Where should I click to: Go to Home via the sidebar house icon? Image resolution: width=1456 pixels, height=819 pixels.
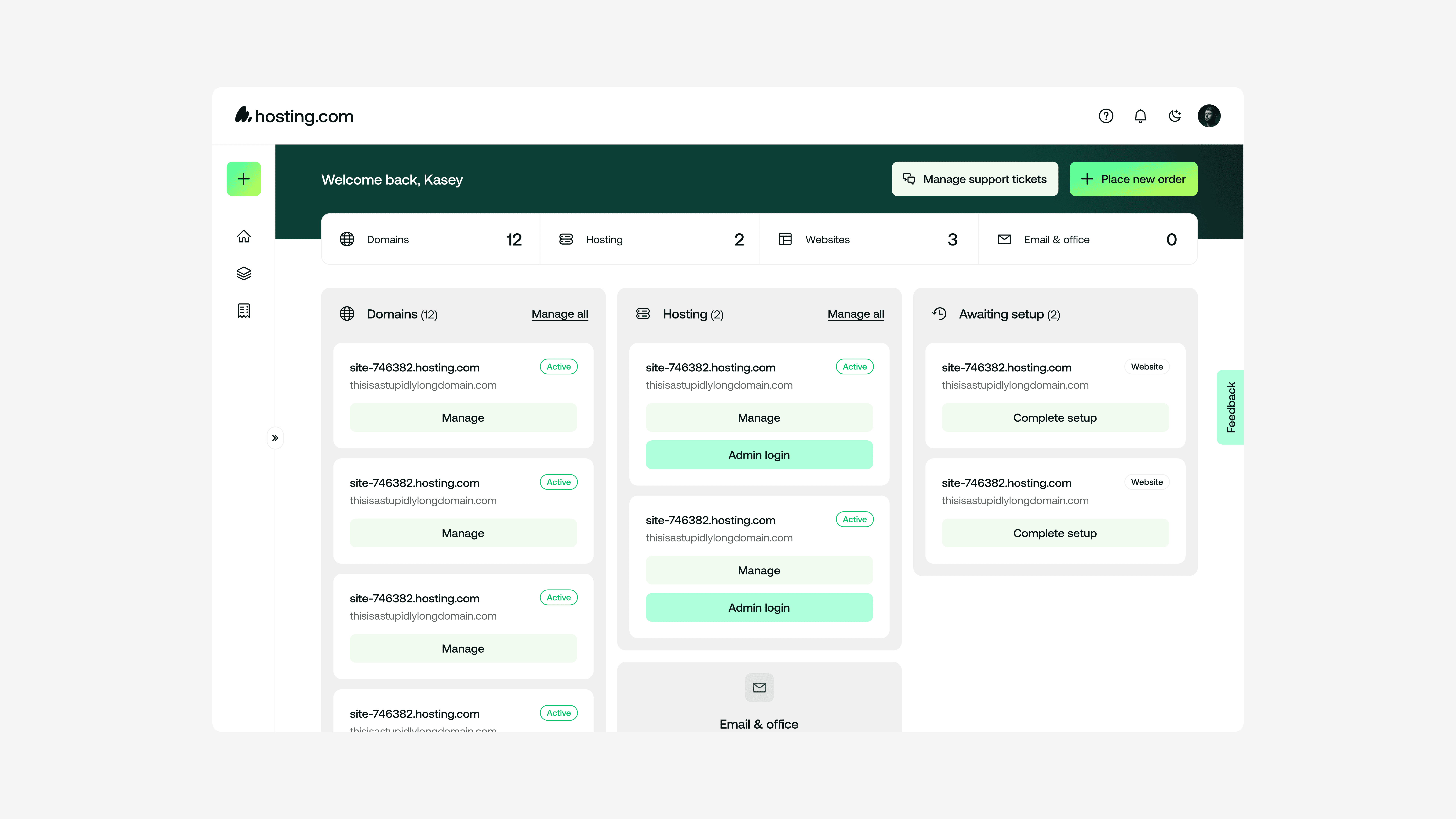pyautogui.click(x=244, y=236)
